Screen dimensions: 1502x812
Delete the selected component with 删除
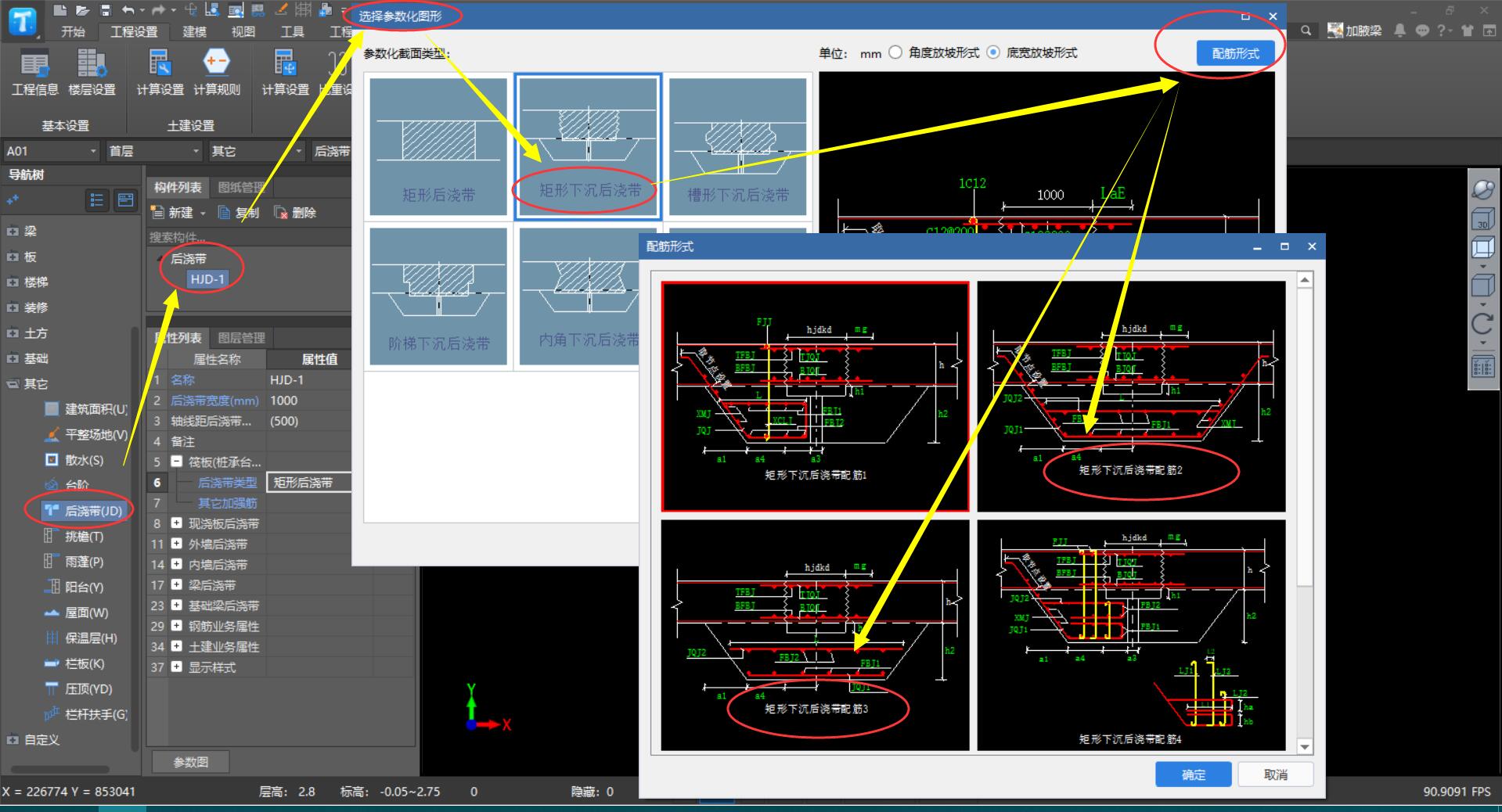tap(295, 213)
